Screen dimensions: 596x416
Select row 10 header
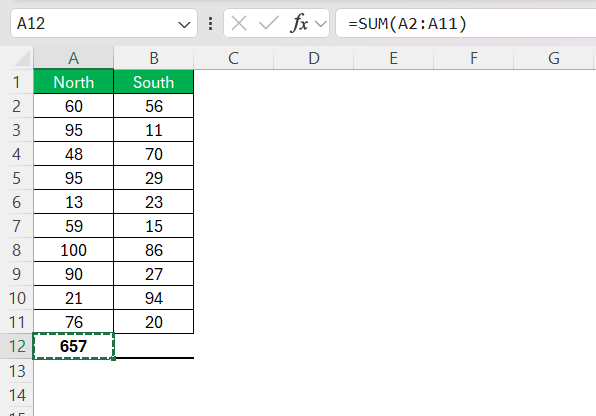click(x=16, y=298)
